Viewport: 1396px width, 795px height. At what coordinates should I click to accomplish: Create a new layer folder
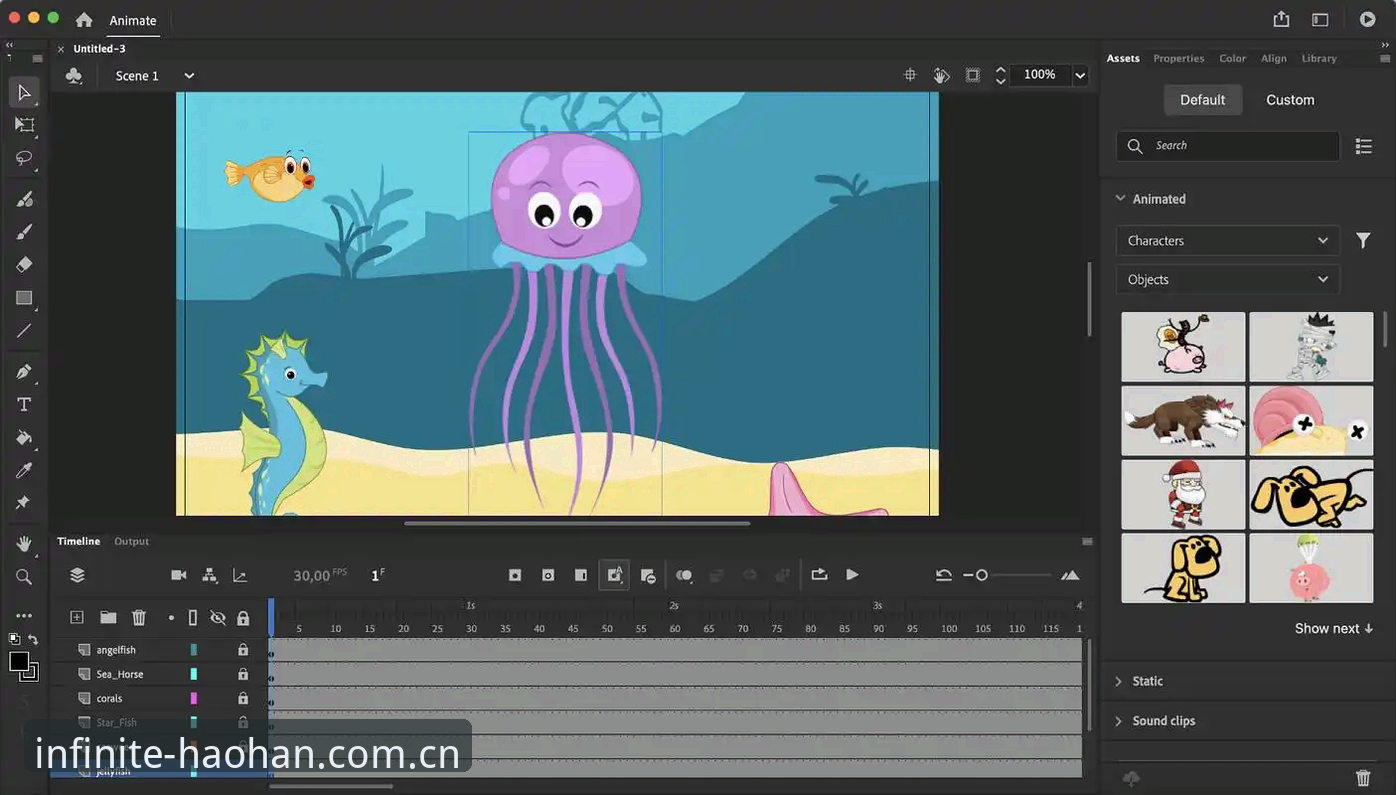(108, 618)
